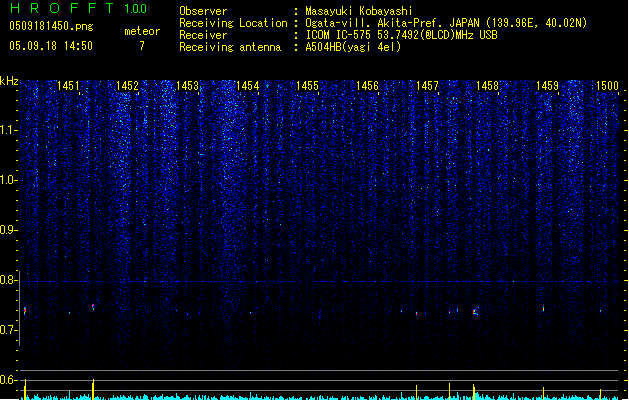Click the 1.1 kHz axis label
The image size is (629, 400).
(x=9, y=130)
